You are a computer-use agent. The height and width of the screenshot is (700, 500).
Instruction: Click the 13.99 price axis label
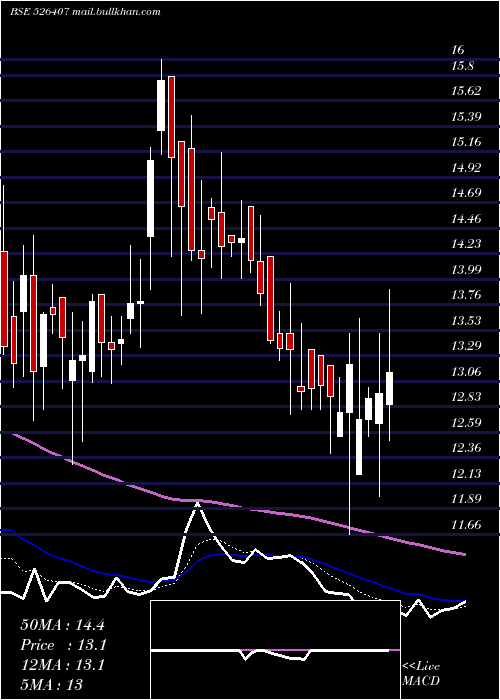coord(466,270)
